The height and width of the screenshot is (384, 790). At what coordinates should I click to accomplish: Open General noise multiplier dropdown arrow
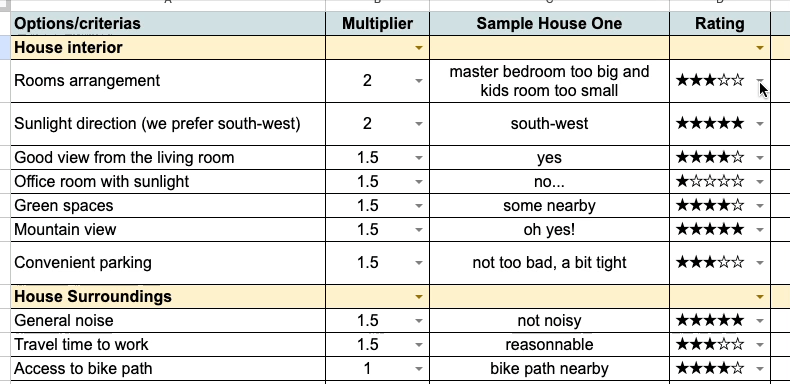[418, 321]
